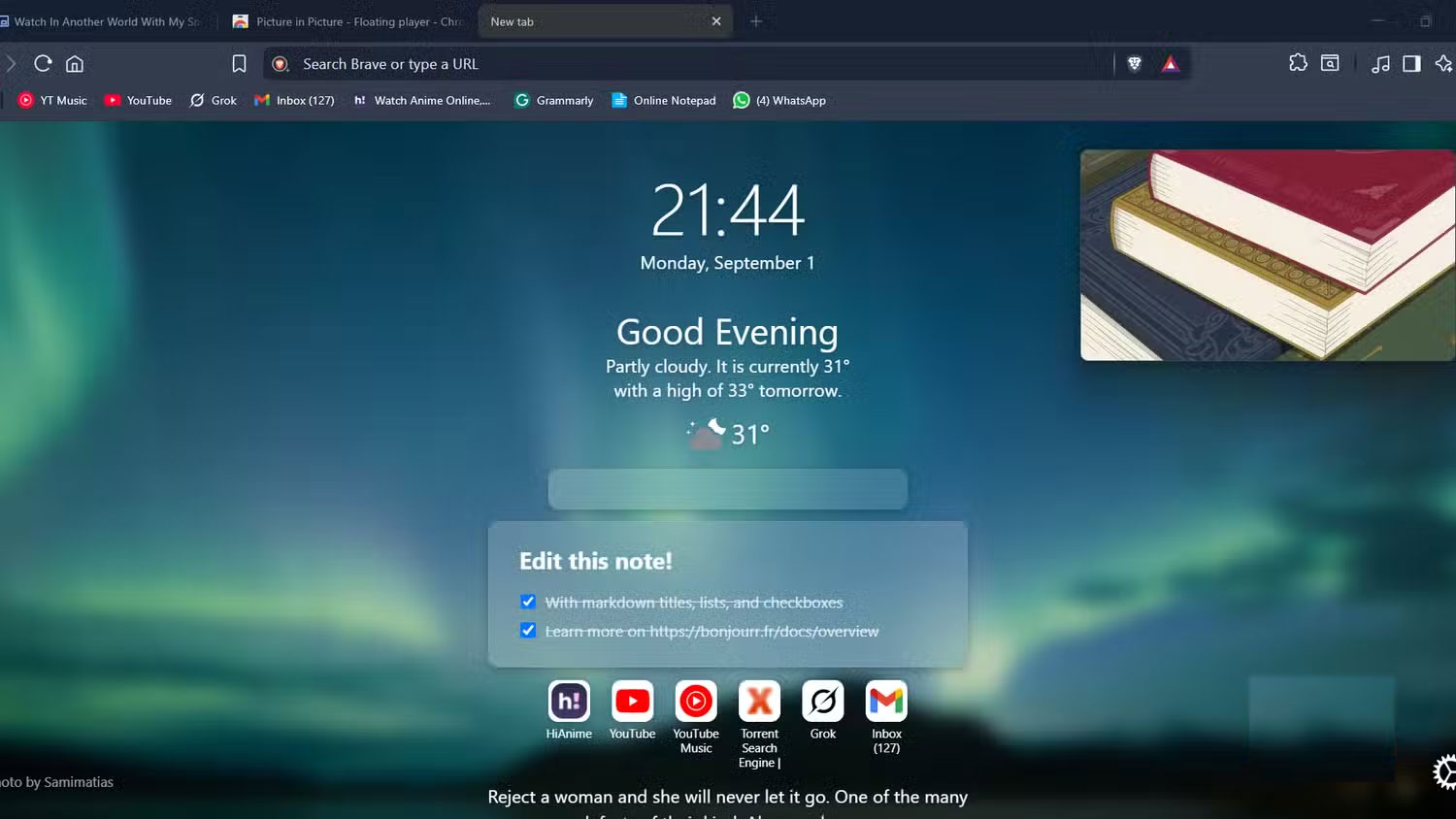This screenshot has height=819, width=1456.
Task: Open the browser Extensions puzzle icon
Action: (x=1298, y=63)
